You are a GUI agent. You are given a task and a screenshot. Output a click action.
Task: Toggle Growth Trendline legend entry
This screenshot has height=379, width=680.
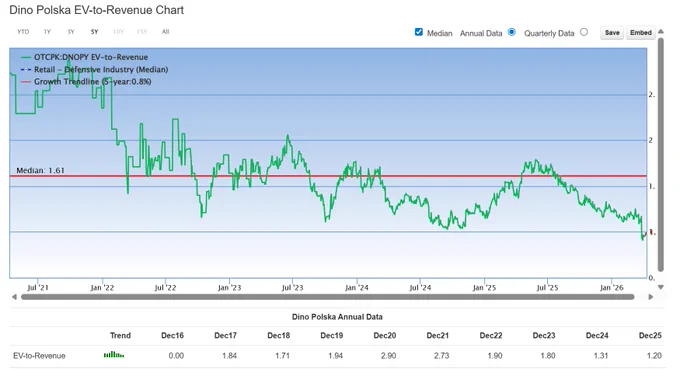(x=86, y=82)
